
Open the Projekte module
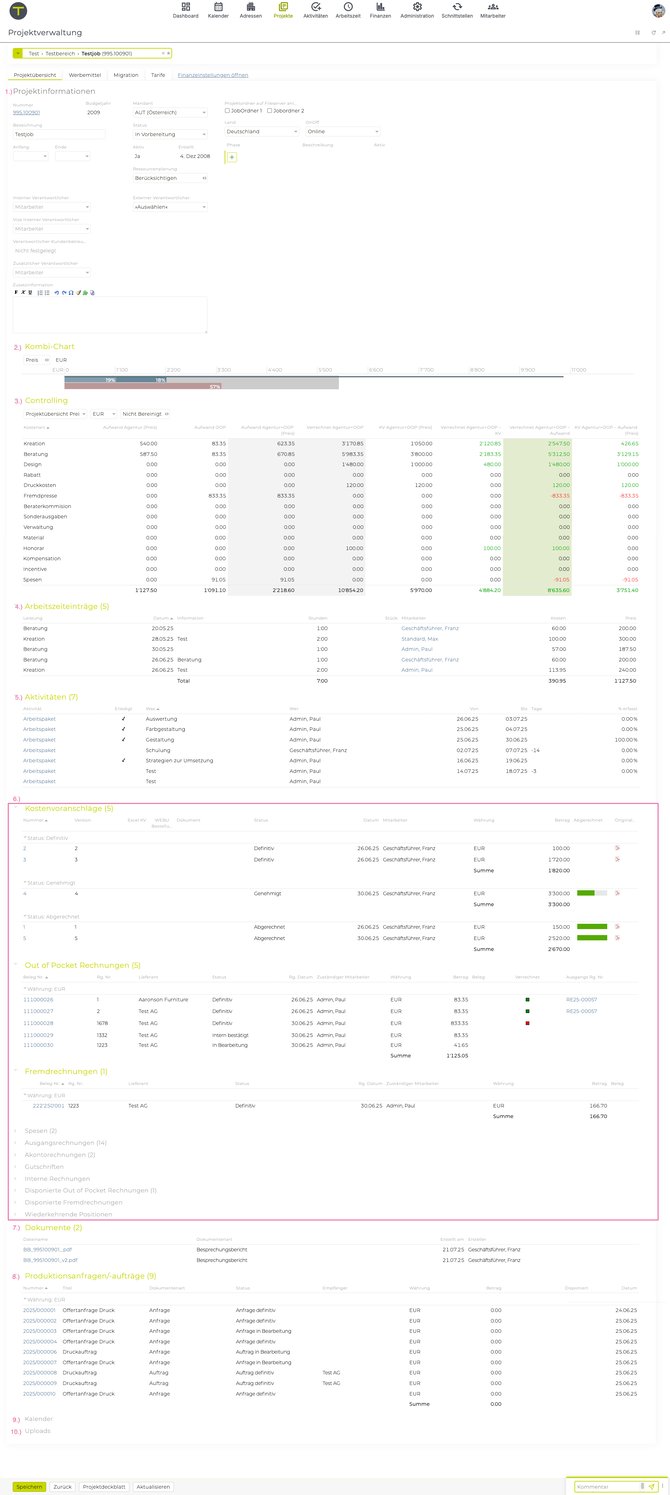pyautogui.click(x=283, y=11)
